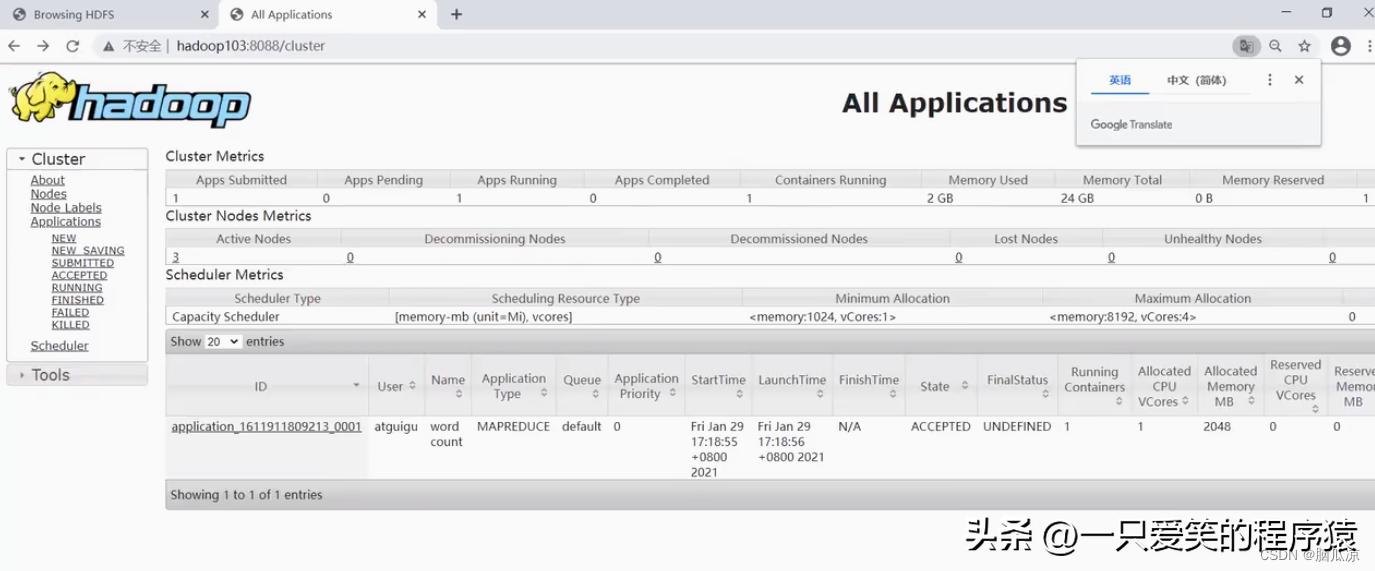This screenshot has height=571, width=1375.
Task: Open new tab with plus icon
Action: click(456, 14)
